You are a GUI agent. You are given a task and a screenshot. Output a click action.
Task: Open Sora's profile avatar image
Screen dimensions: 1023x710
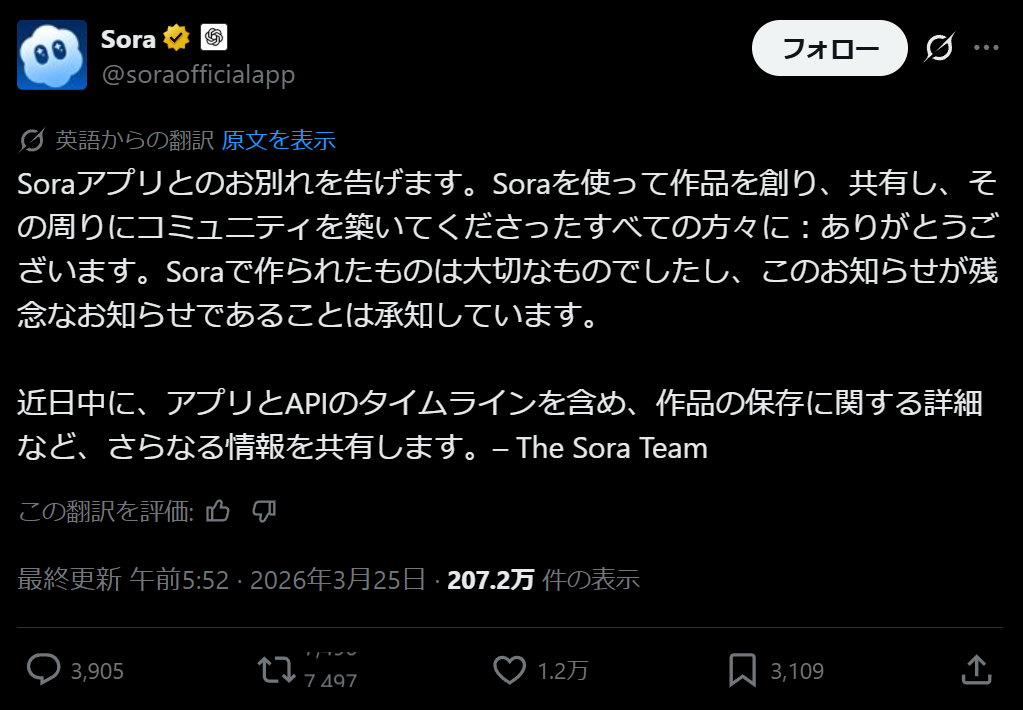point(52,54)
